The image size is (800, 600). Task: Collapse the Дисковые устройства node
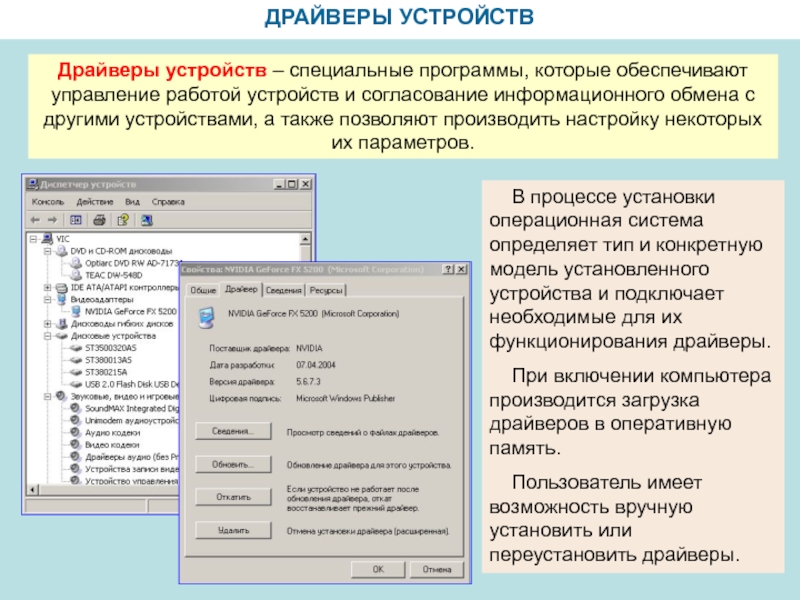point(47,336)
